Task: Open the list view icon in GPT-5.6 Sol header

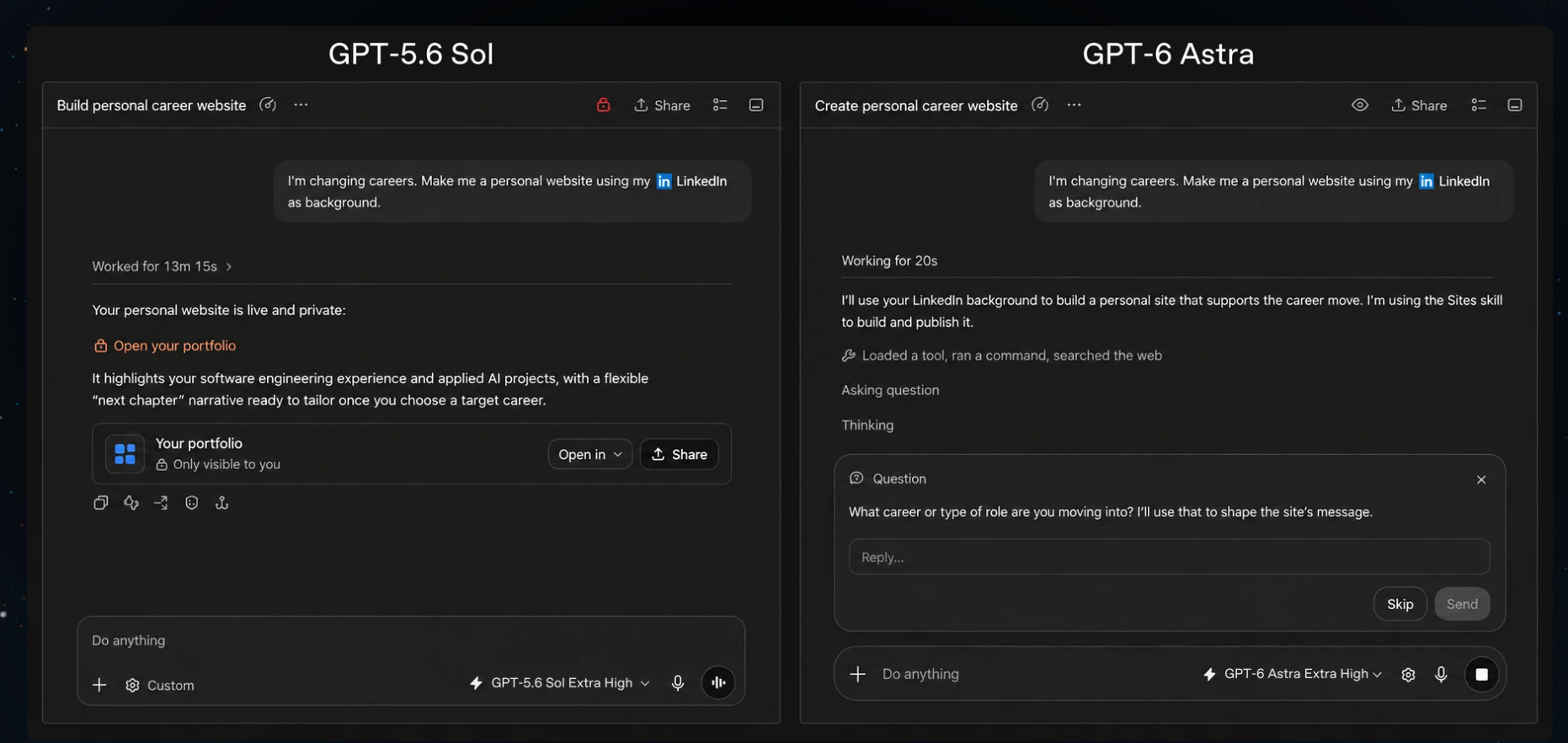Action: [x=720, y=105]
